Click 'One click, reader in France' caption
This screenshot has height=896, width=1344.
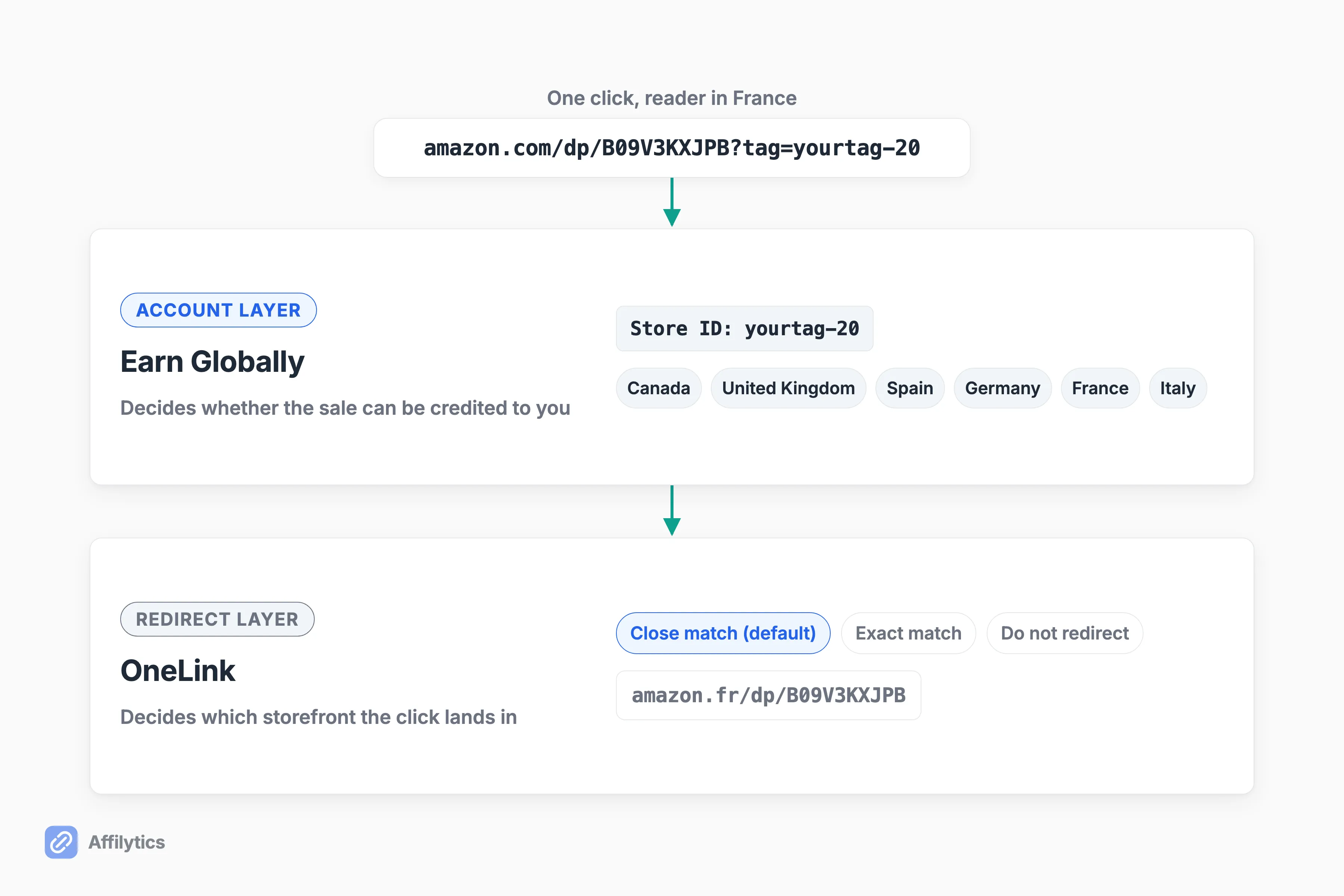coord(672,98)
